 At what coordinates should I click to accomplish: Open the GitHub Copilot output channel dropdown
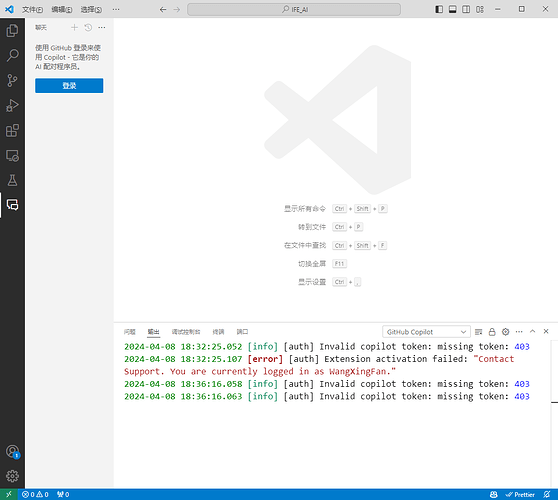(x=426, y=332)
